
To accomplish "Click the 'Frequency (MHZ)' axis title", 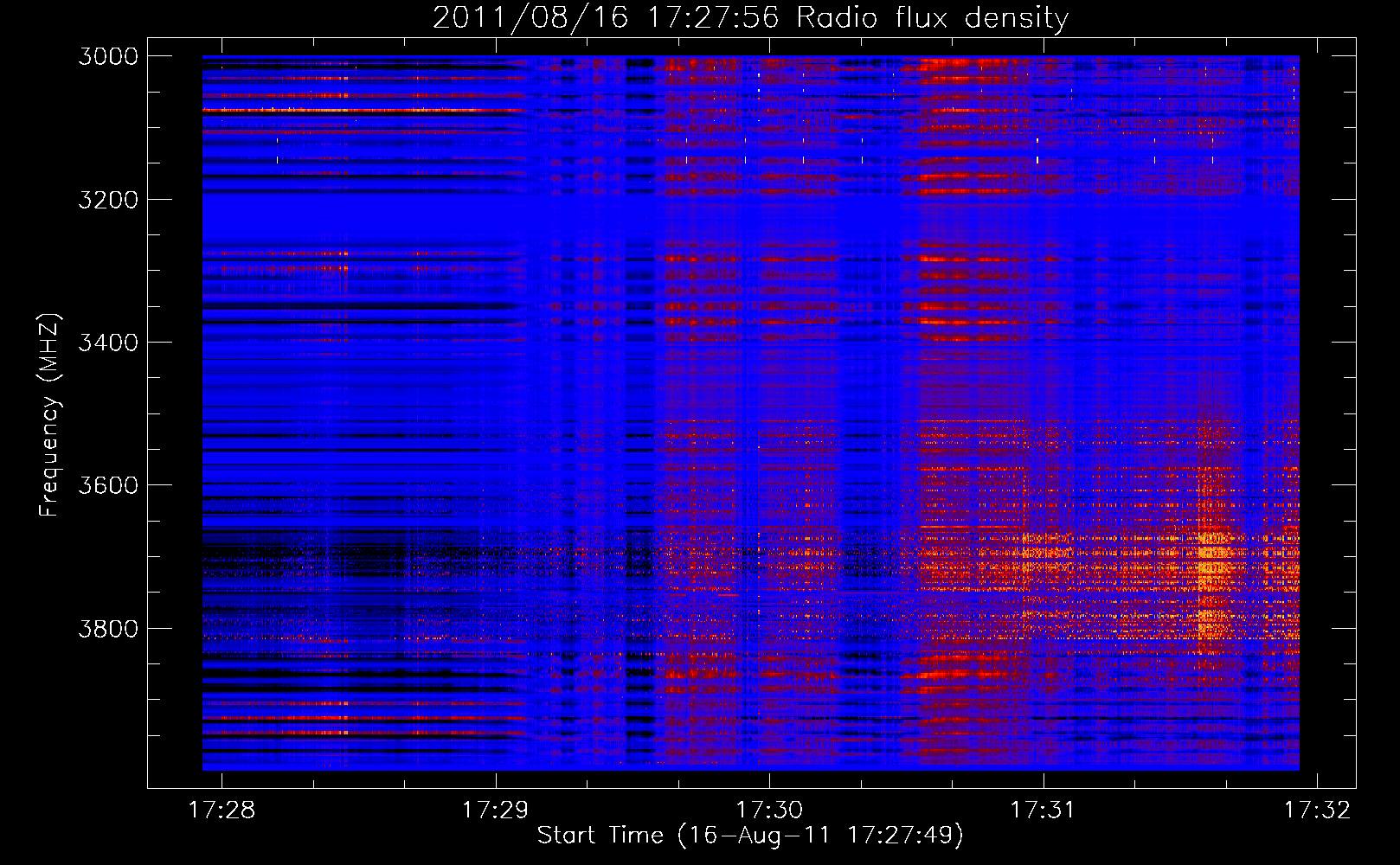I will click(50, 415).
